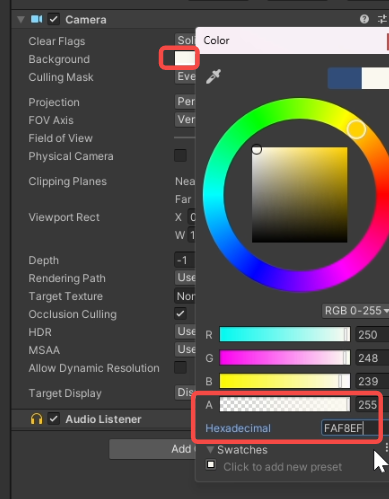The height and width of the screenshot is (499, 389).
Task: Click the Audio Listener component header
Action: click(103, 419)
